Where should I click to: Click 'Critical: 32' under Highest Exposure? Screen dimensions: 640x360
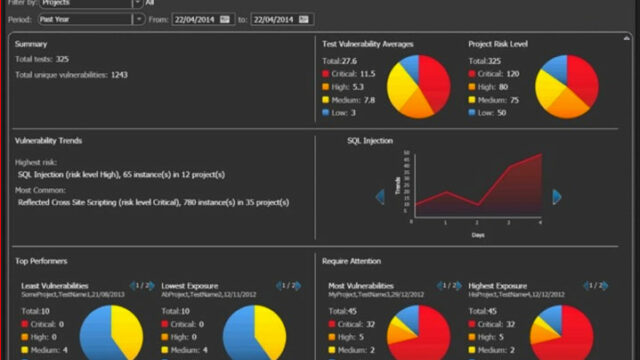click(x=496, y=324)
